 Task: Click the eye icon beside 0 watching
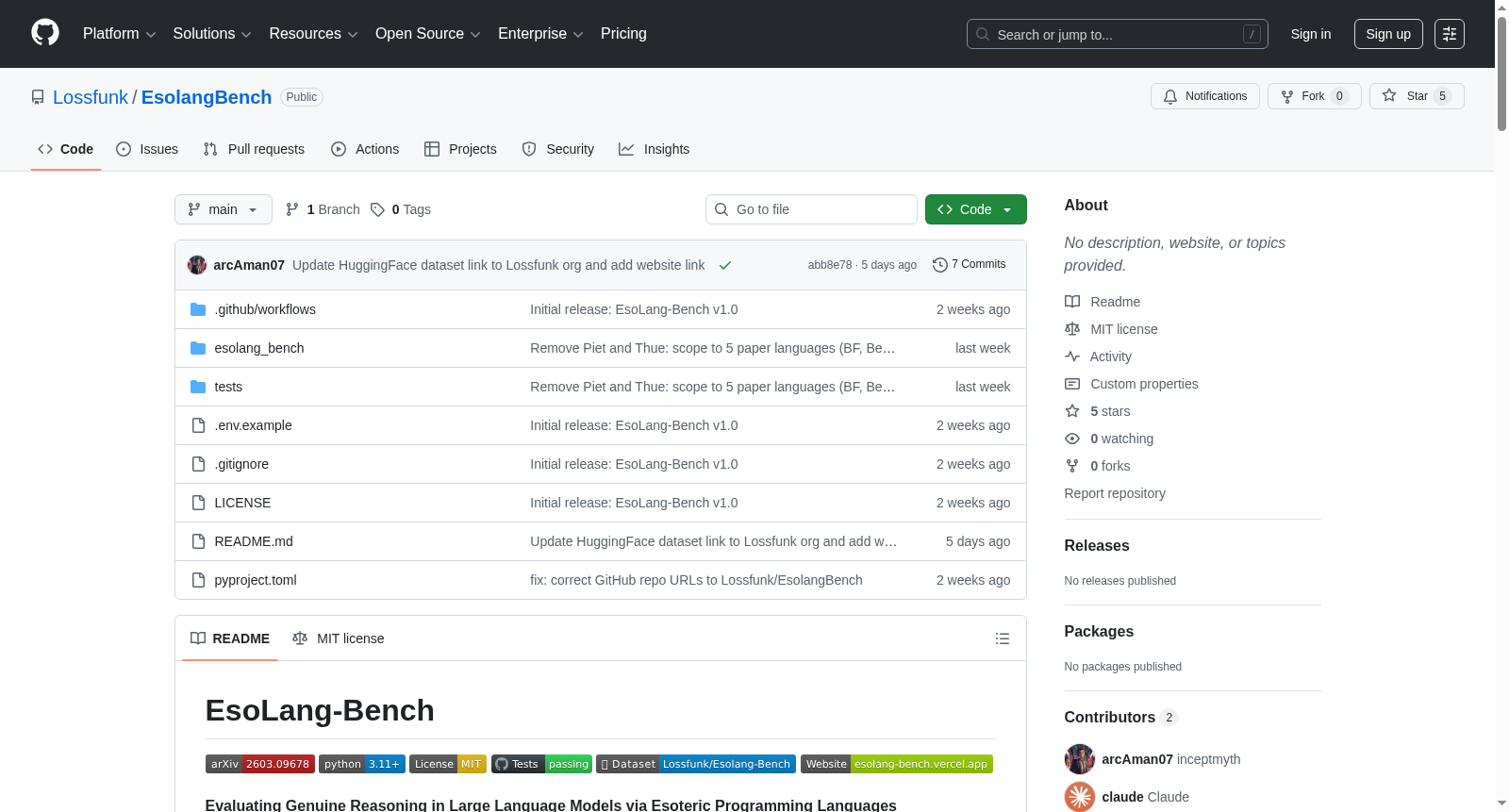pyautogui.click(x=1072, y=439)
